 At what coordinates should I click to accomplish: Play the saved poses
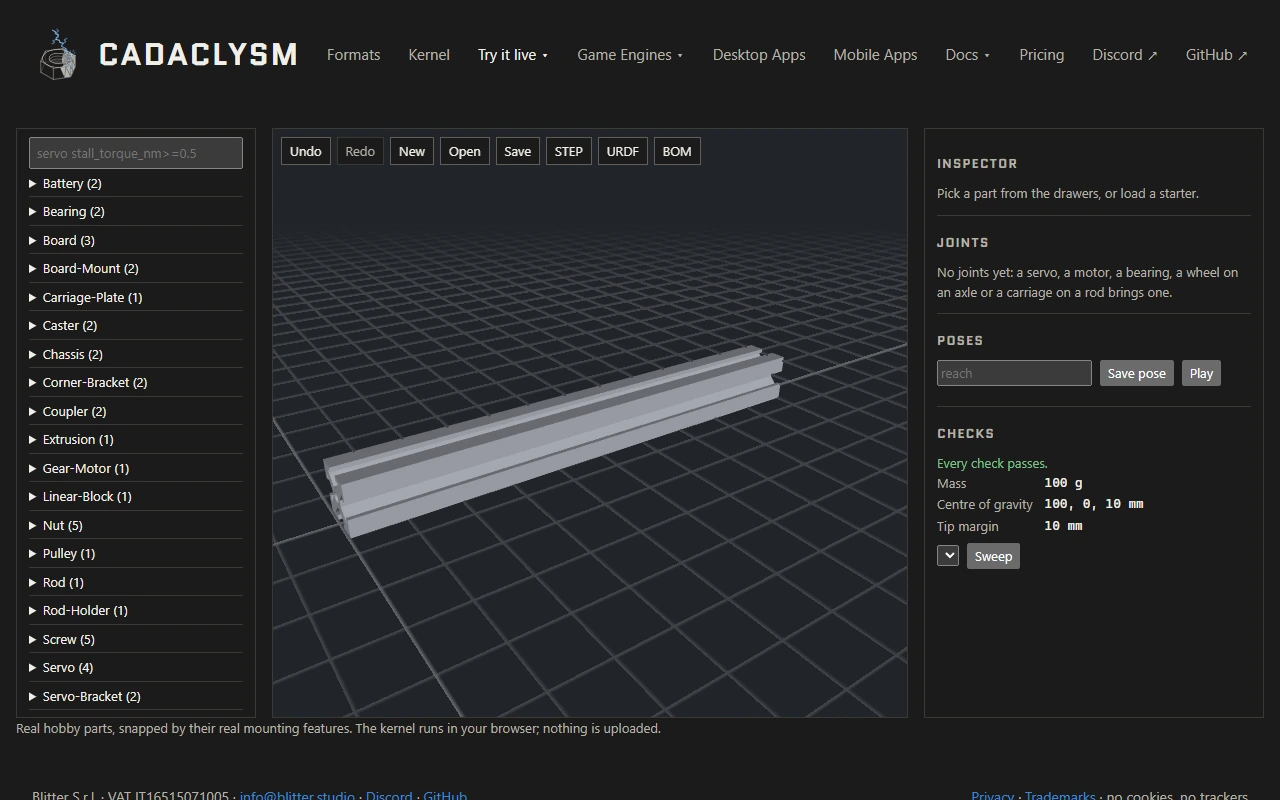pyautogui.click(x=1201, y=374)
